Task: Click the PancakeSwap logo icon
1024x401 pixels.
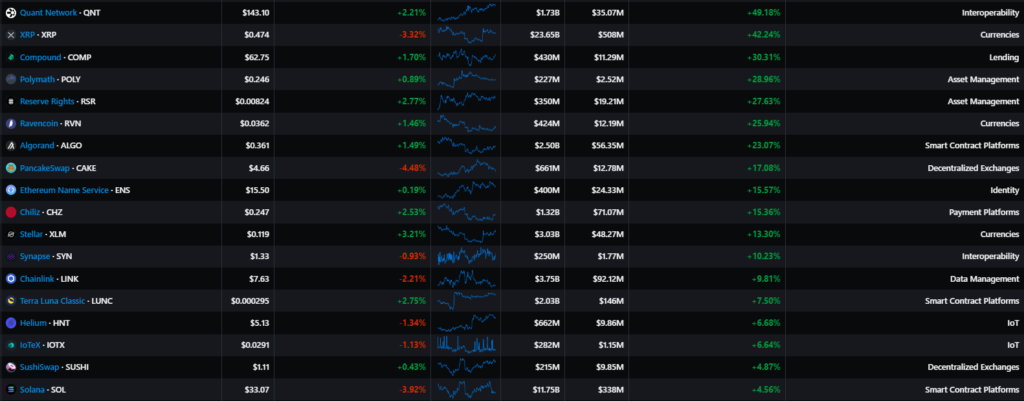Action: coord(10,168)
